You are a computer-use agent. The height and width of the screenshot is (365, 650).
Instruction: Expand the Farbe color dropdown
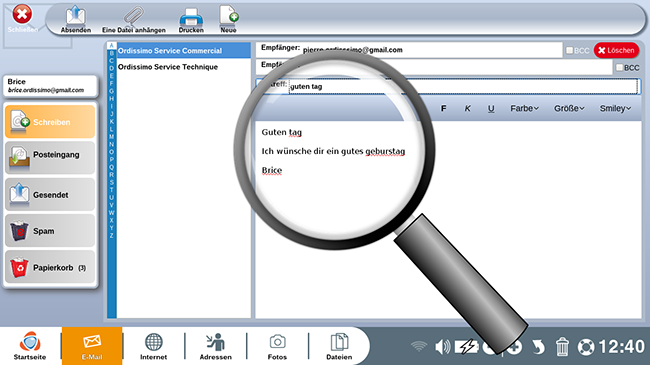click(524, 109)
